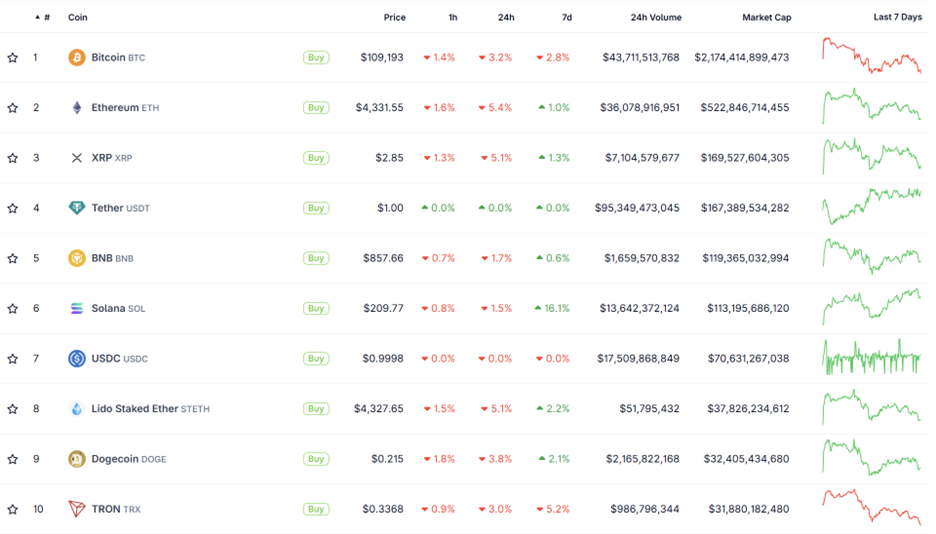
Task: Click the BNB logo icon
Action: coord(76,258)
